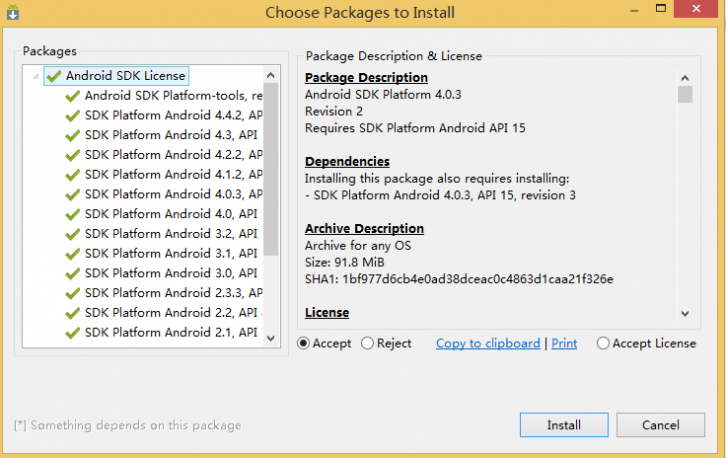
Task: Click checkmark icon for SDK Platform Android 4.0
Action: (x=73, y=214)
